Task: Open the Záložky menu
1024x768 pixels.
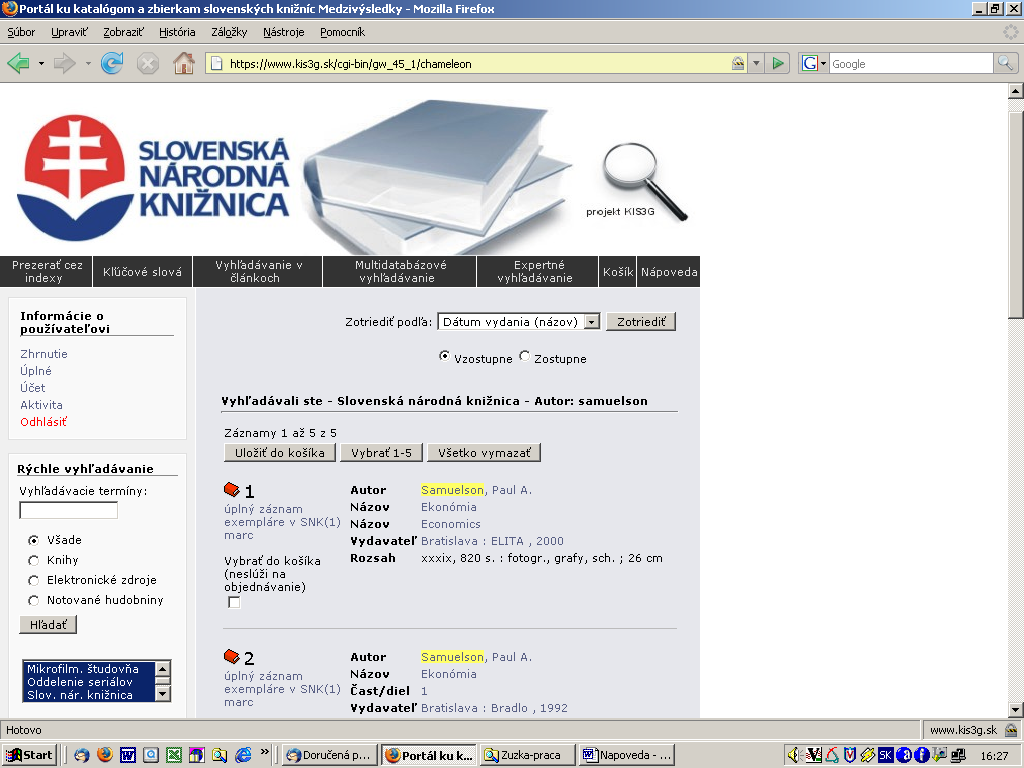Action: tap(229, 32)
